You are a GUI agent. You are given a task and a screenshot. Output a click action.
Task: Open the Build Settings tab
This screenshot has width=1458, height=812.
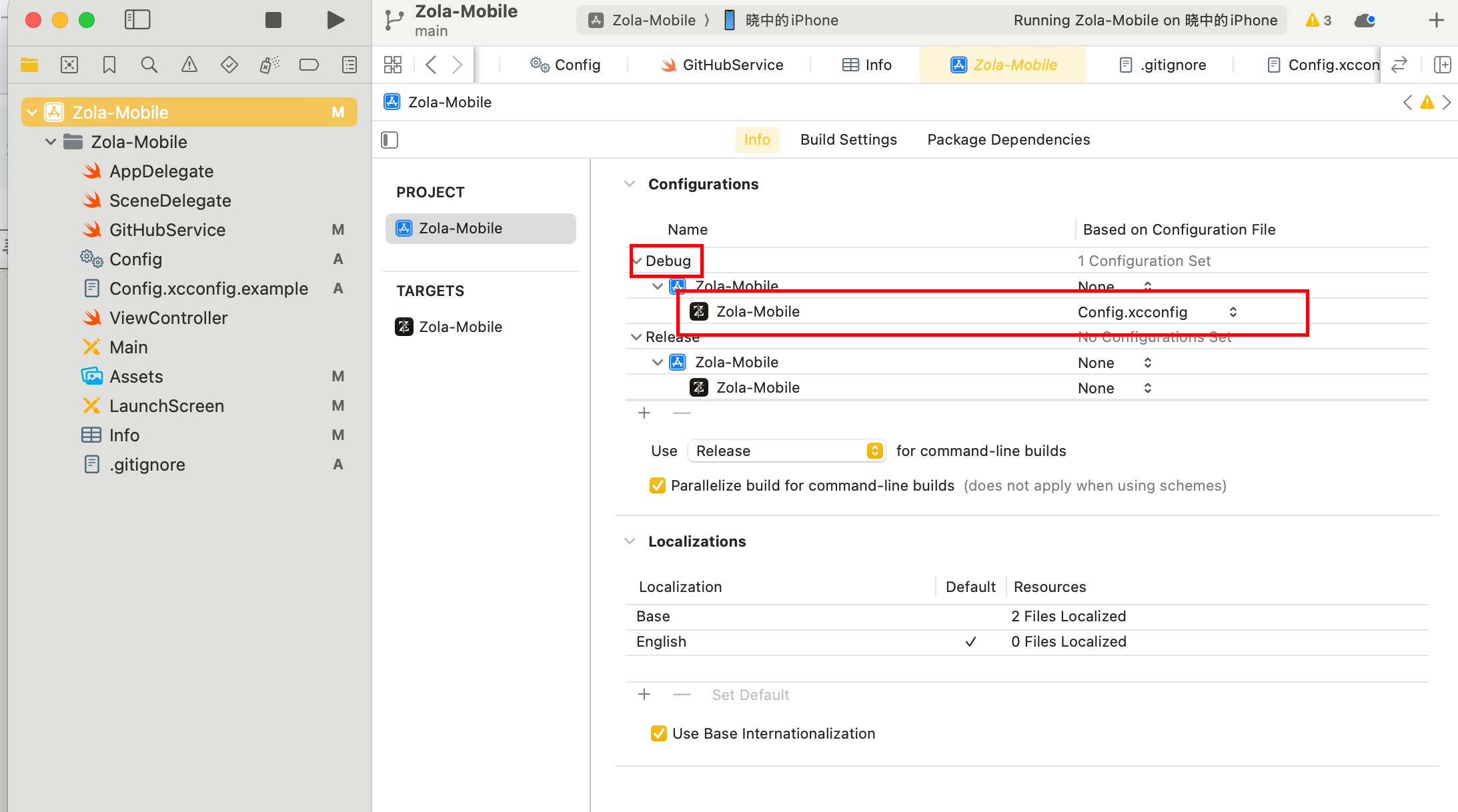click(848, 139)
